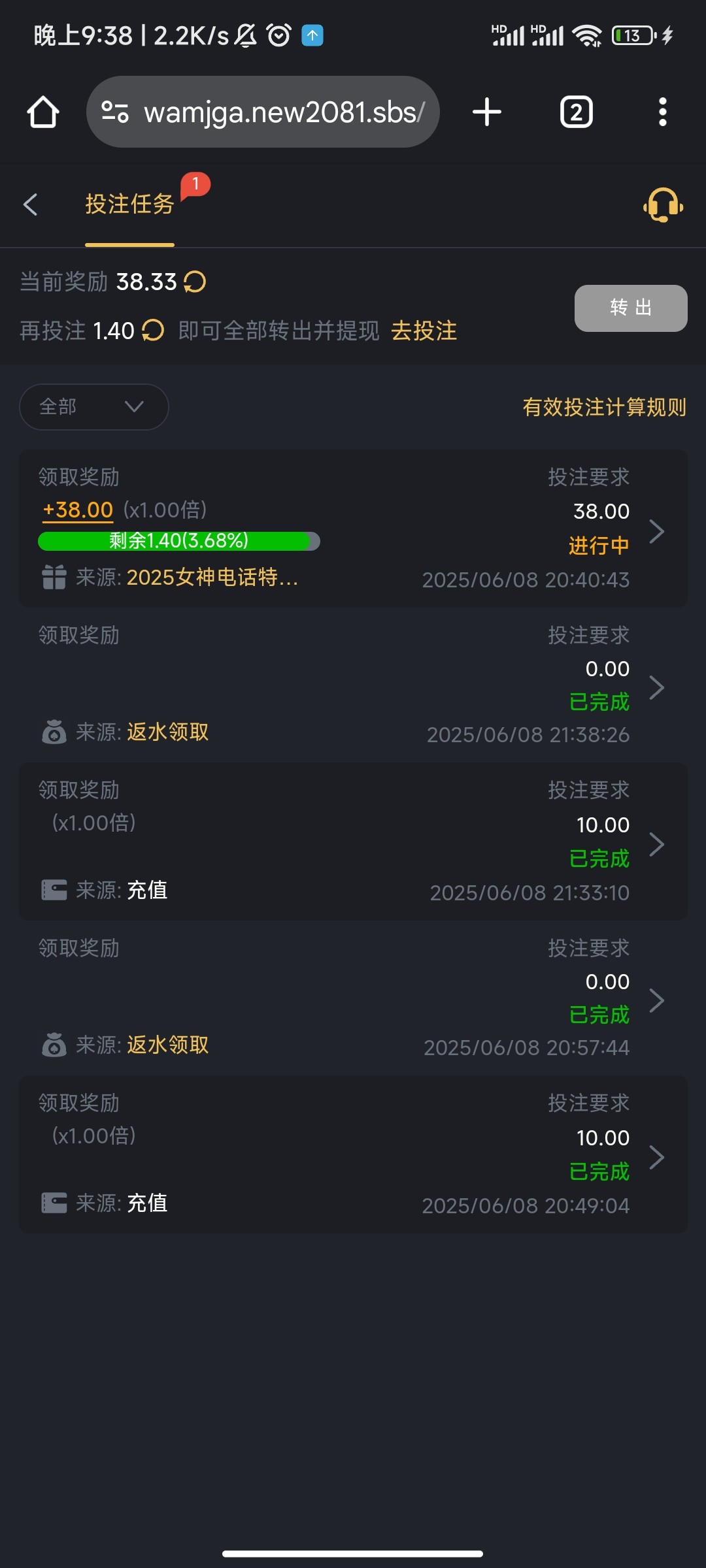Image resolution: width=706 pixels, height=1568 pixels.
Task: Expand the 38.00 in-progress task details
Action: 656,531
